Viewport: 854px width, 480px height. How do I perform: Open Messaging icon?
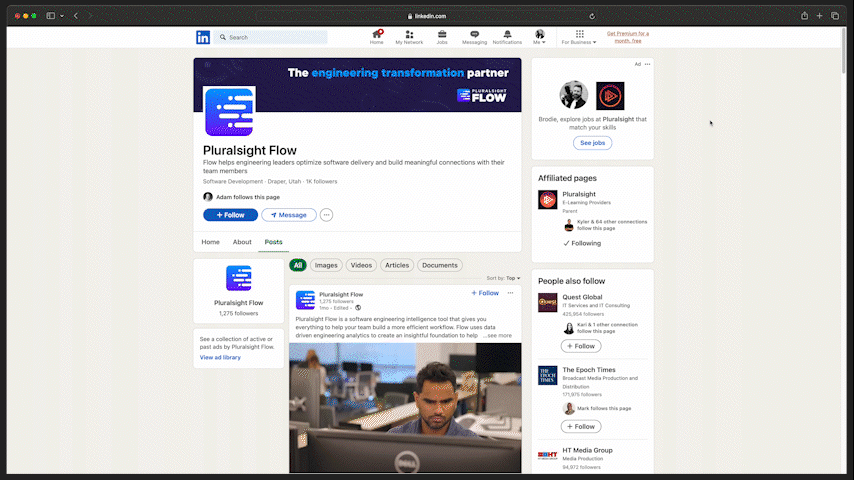[474, 37]
